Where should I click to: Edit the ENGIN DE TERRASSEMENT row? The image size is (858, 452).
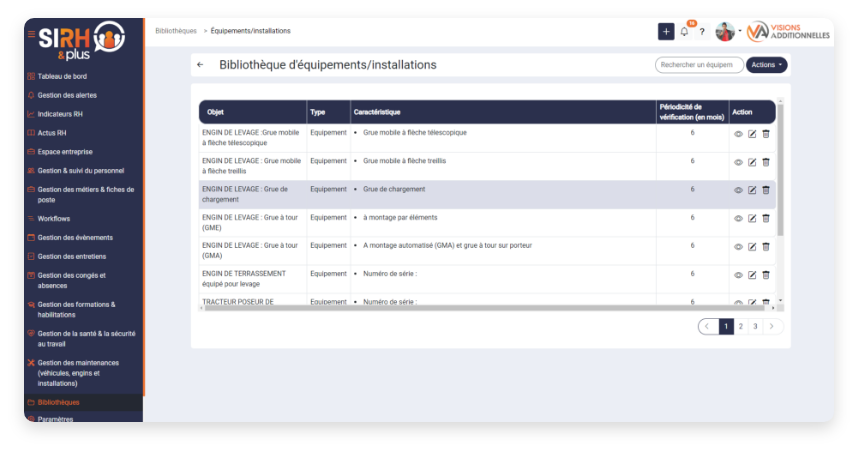[x=752, y=275]
